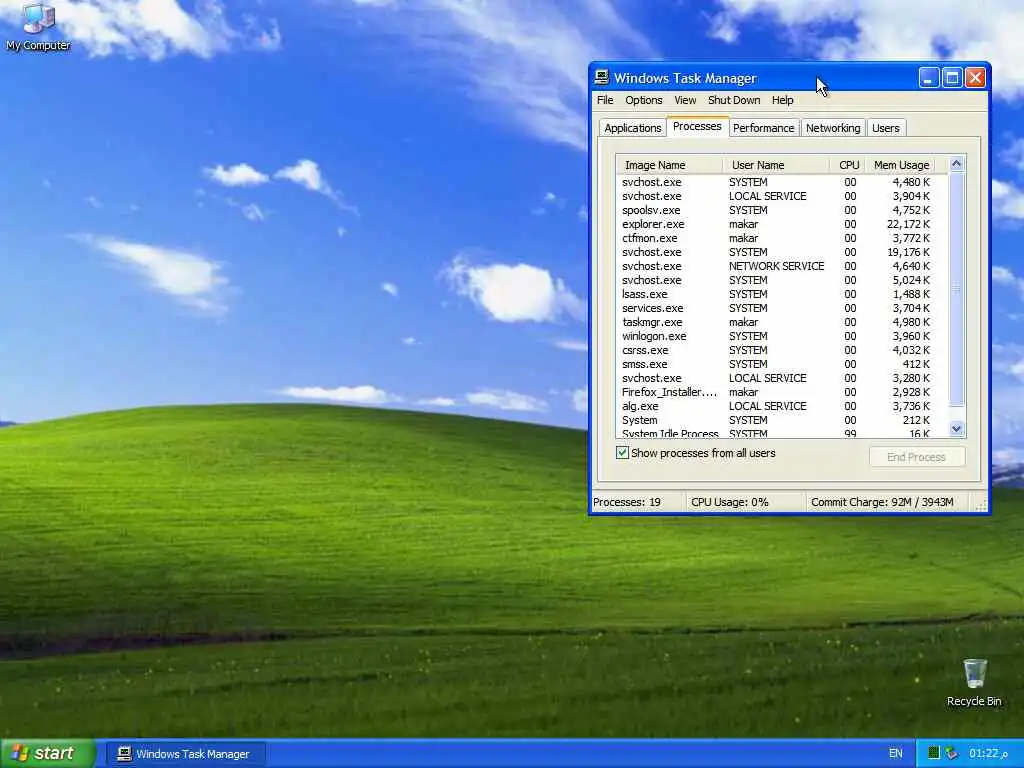Viewport: 1024px width, 768px height.
Task: Select the Recycle Bin desktop icon
Action: (x=974, y=683)
